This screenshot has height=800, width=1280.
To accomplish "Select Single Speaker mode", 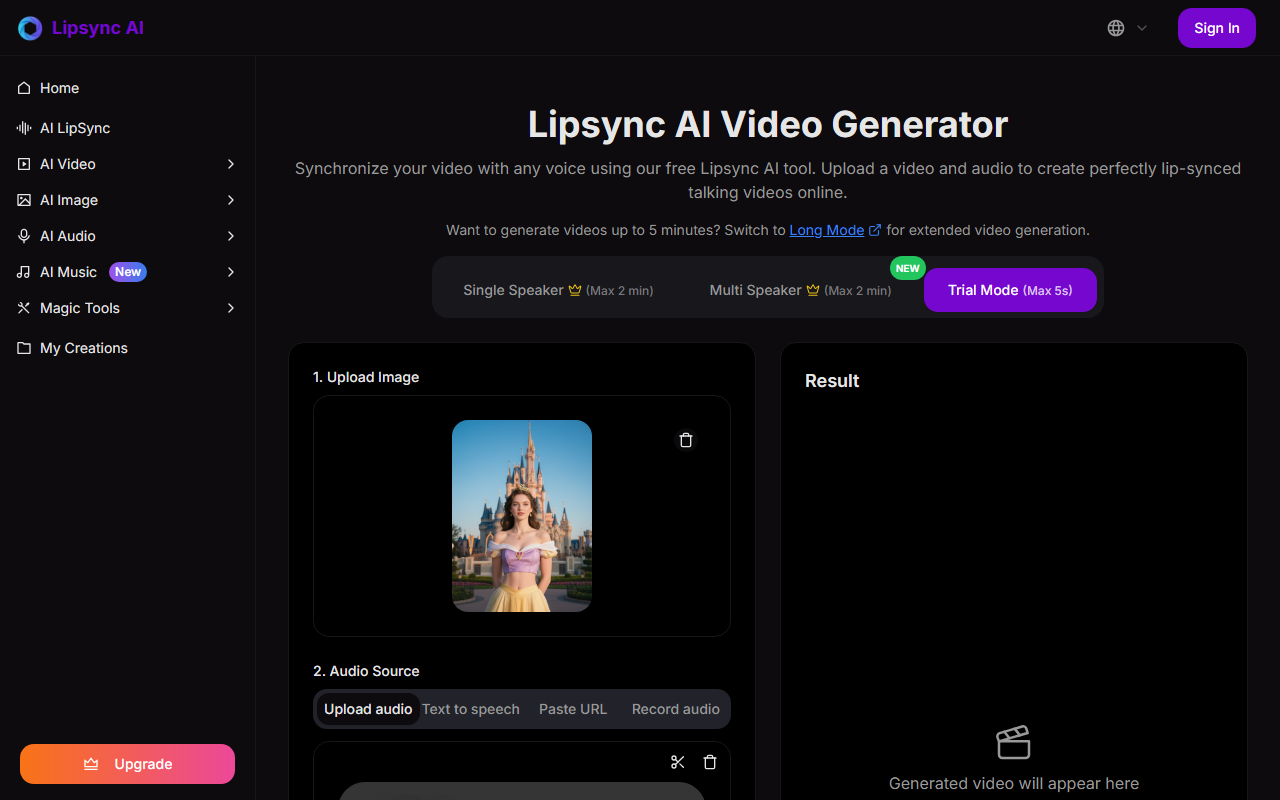I will point(558,290).
